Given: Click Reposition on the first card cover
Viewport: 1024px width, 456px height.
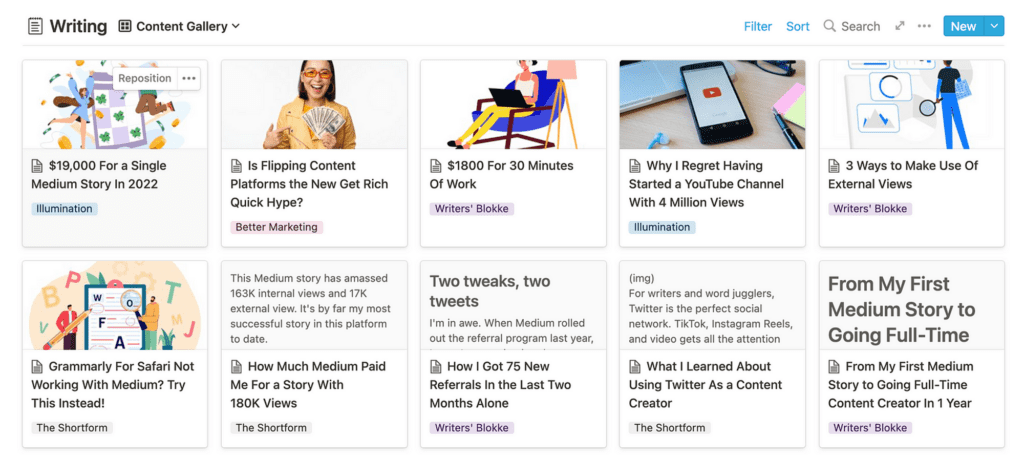Looking at the screenshot, I should pyautogui.click(x=145, y=78).
